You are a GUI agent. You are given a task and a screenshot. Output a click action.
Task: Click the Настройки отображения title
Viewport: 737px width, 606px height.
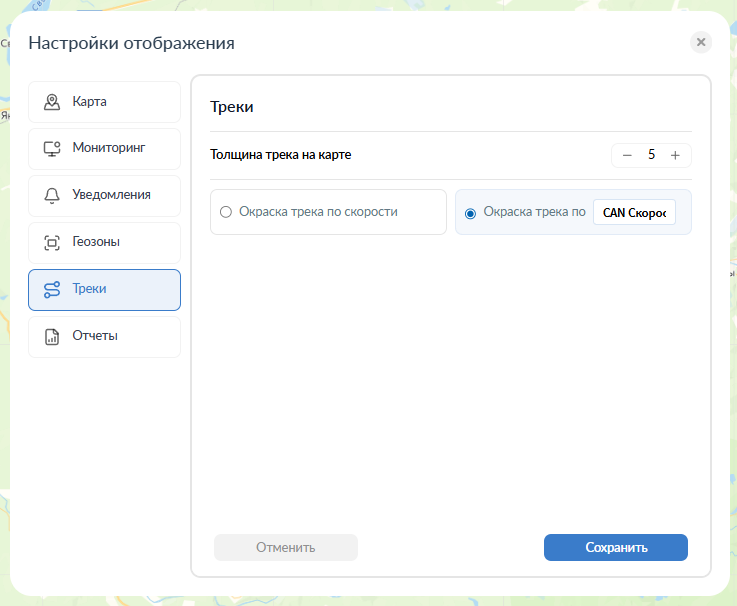click(132, 43)
